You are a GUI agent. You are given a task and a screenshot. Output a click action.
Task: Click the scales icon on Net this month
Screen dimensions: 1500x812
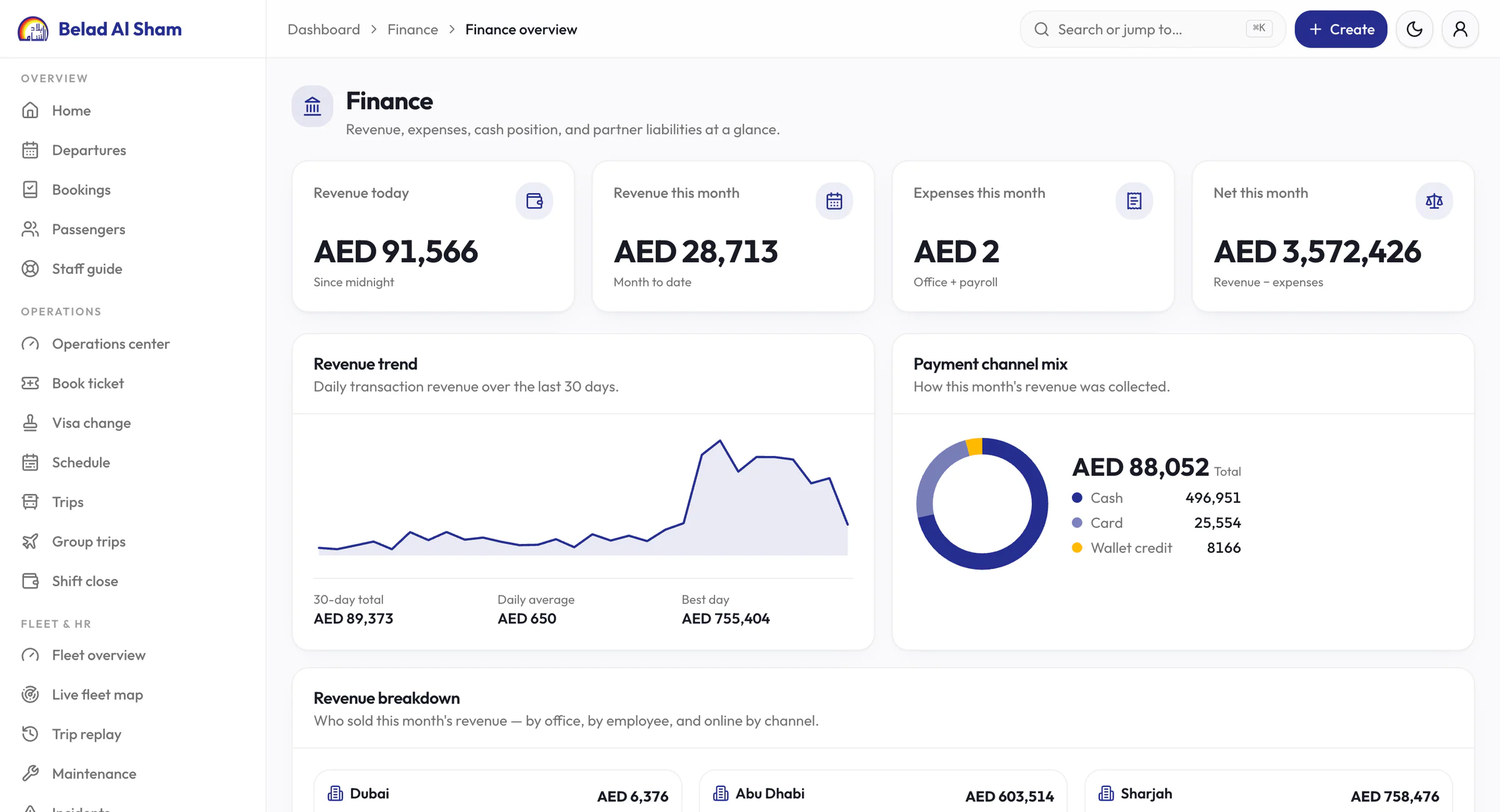click(x=1434, y=201)
